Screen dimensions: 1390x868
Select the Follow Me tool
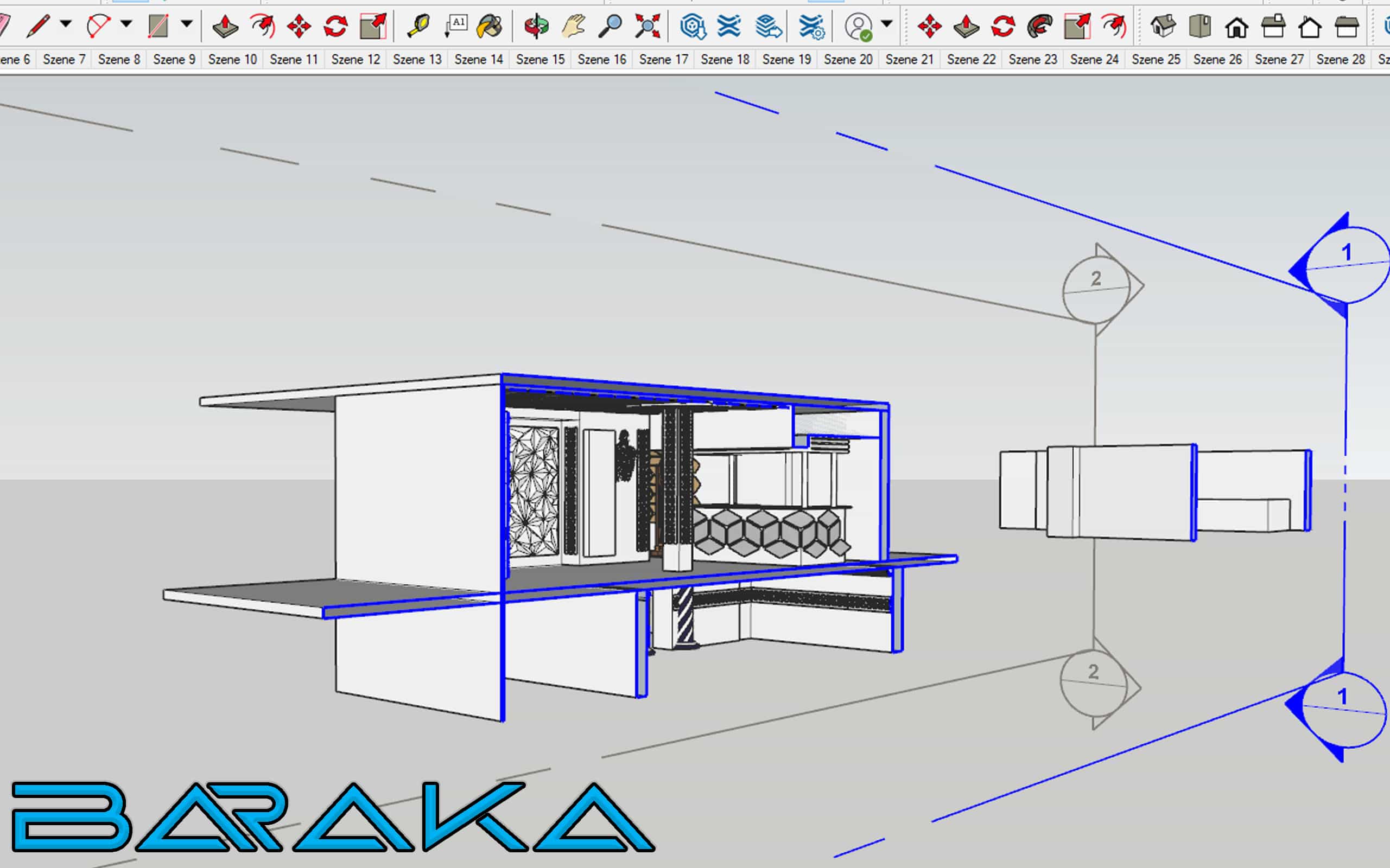point(1039,26)
